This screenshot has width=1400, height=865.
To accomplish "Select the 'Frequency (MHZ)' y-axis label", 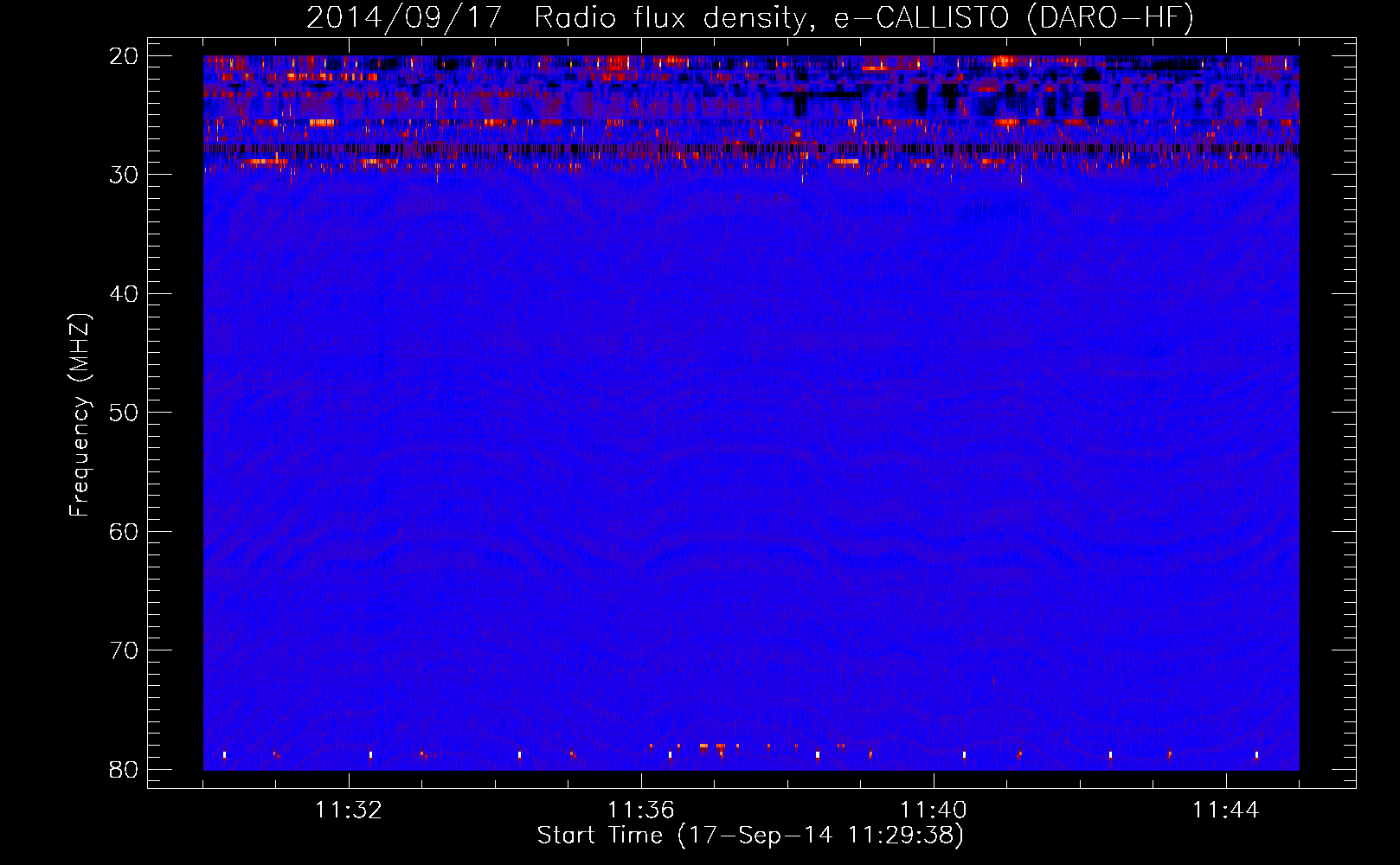I will click(80, 415).
